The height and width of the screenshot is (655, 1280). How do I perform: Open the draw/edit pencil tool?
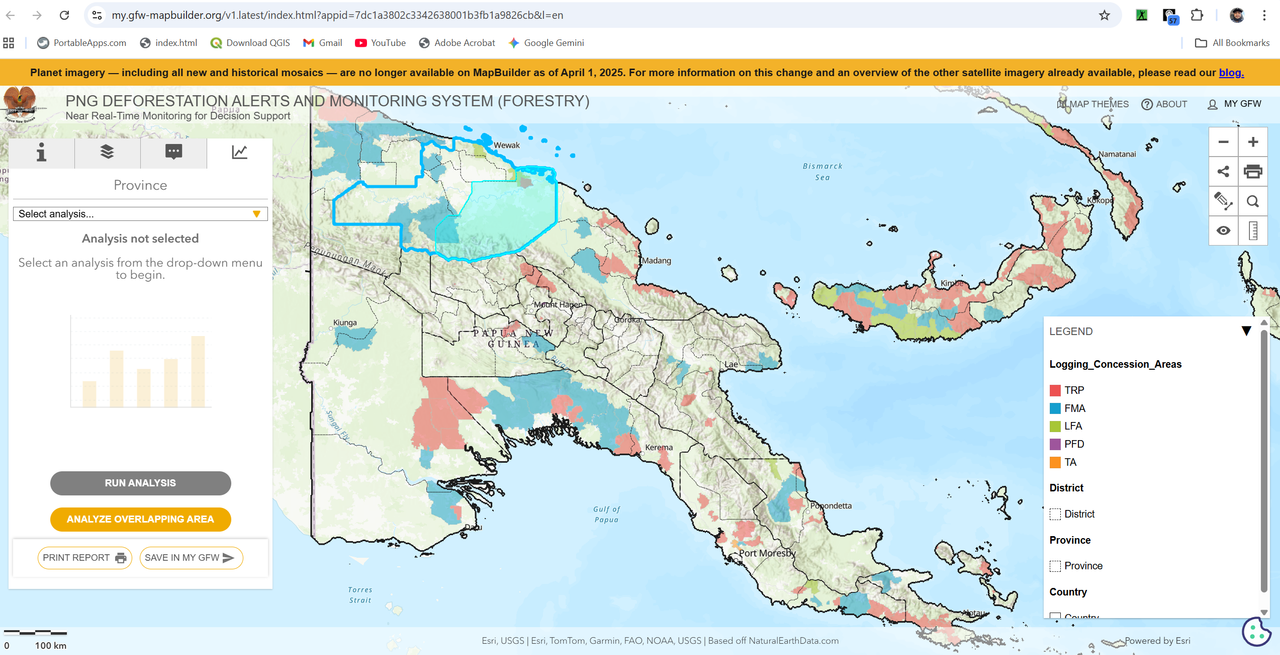click(x=1223, y=201)
